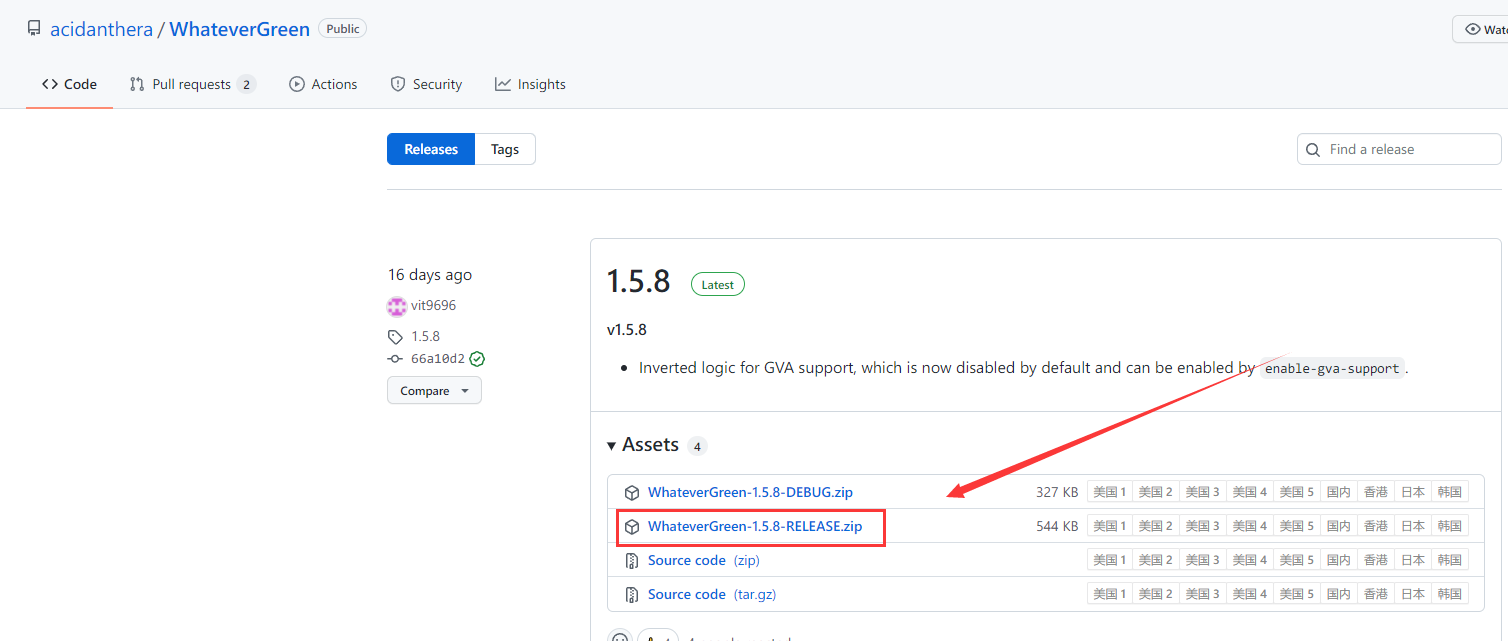Click the 香港 mirror for the RELEASE zip
1508x641 pixels.
(1376, 526)
